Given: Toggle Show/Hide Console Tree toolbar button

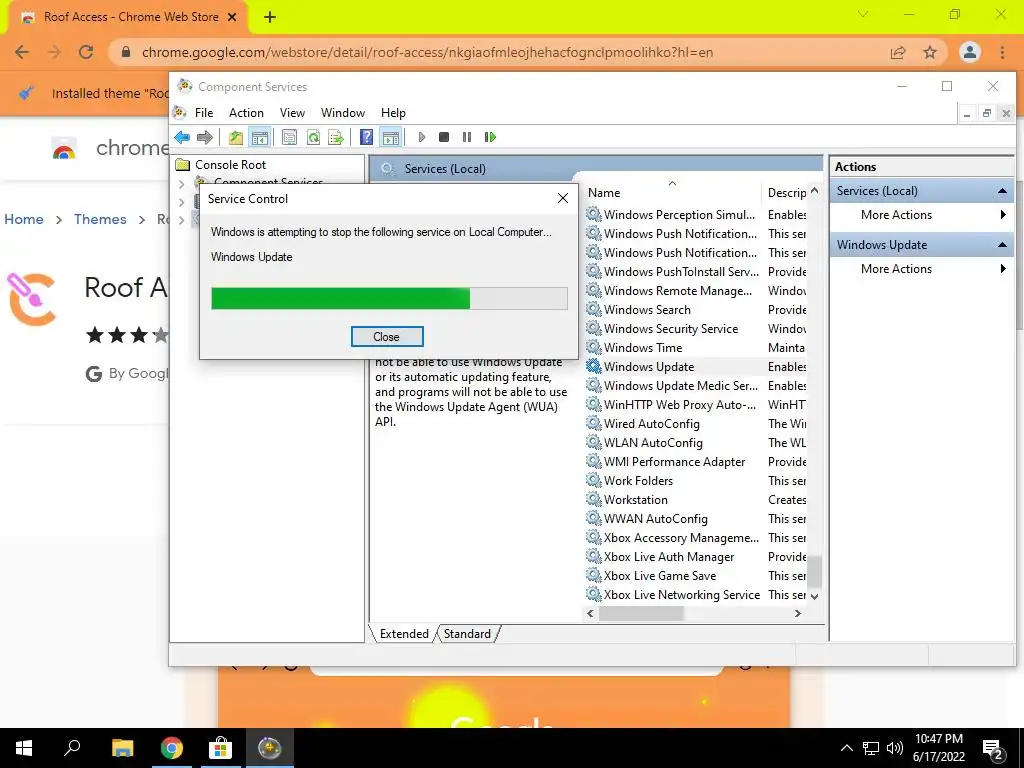Looking at the screenshot, I should [259, 137].
